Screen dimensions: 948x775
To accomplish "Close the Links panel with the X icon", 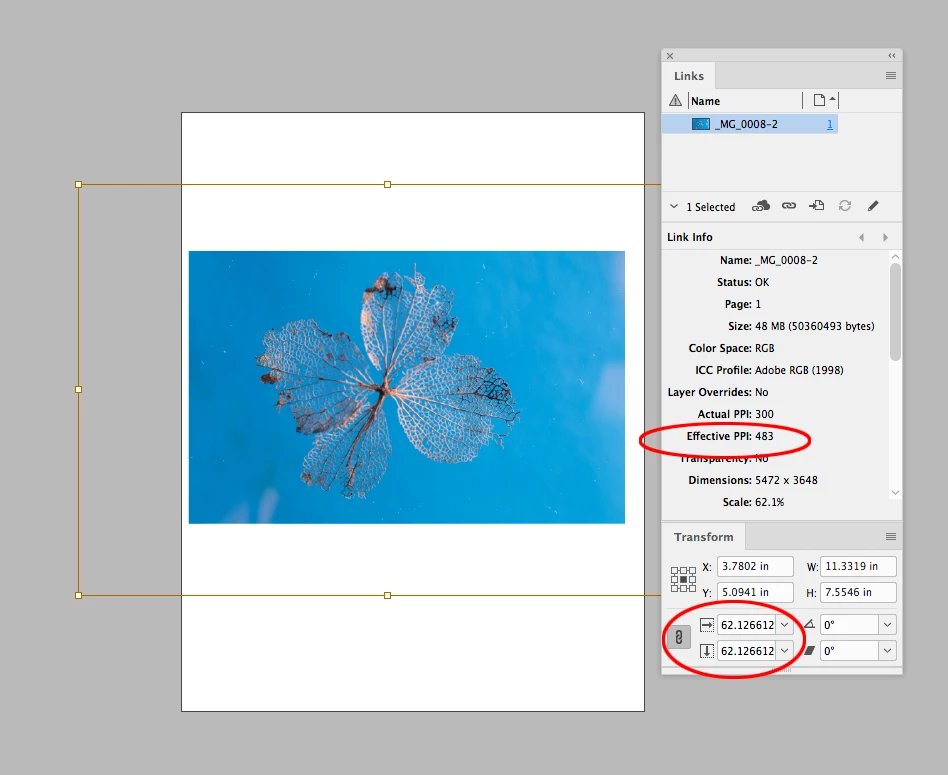I will click(x=670, y=56).
